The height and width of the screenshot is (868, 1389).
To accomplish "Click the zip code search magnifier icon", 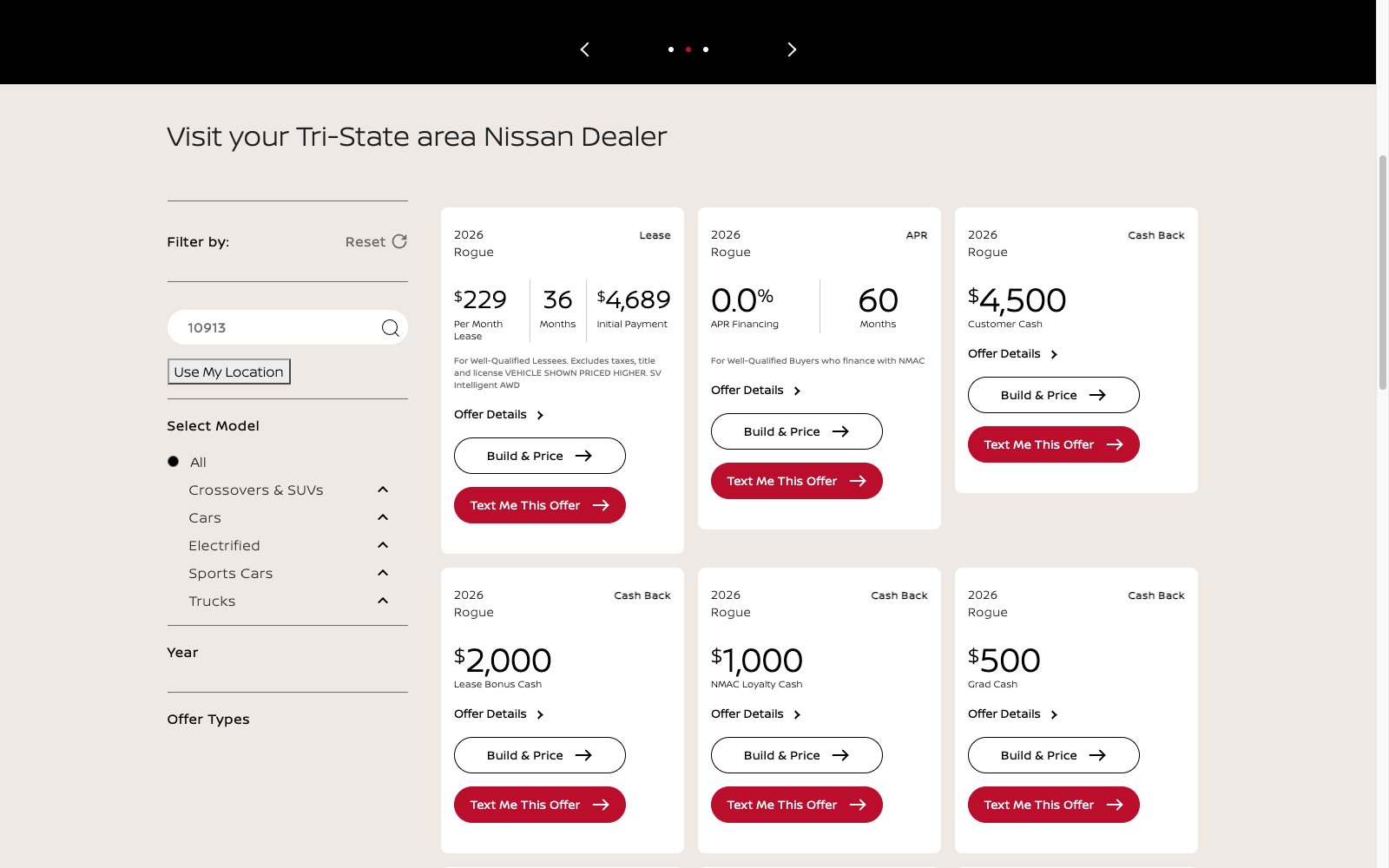I will point(390,327).
